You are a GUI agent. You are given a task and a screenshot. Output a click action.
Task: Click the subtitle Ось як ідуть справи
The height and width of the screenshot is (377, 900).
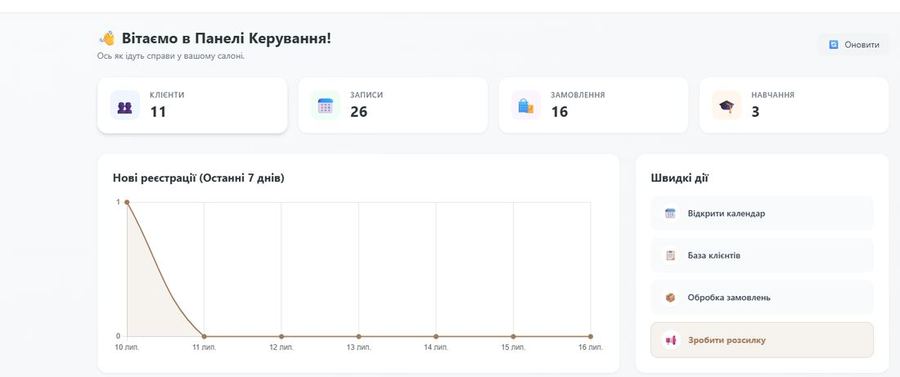pyautogui.click(x=171, y=56)
